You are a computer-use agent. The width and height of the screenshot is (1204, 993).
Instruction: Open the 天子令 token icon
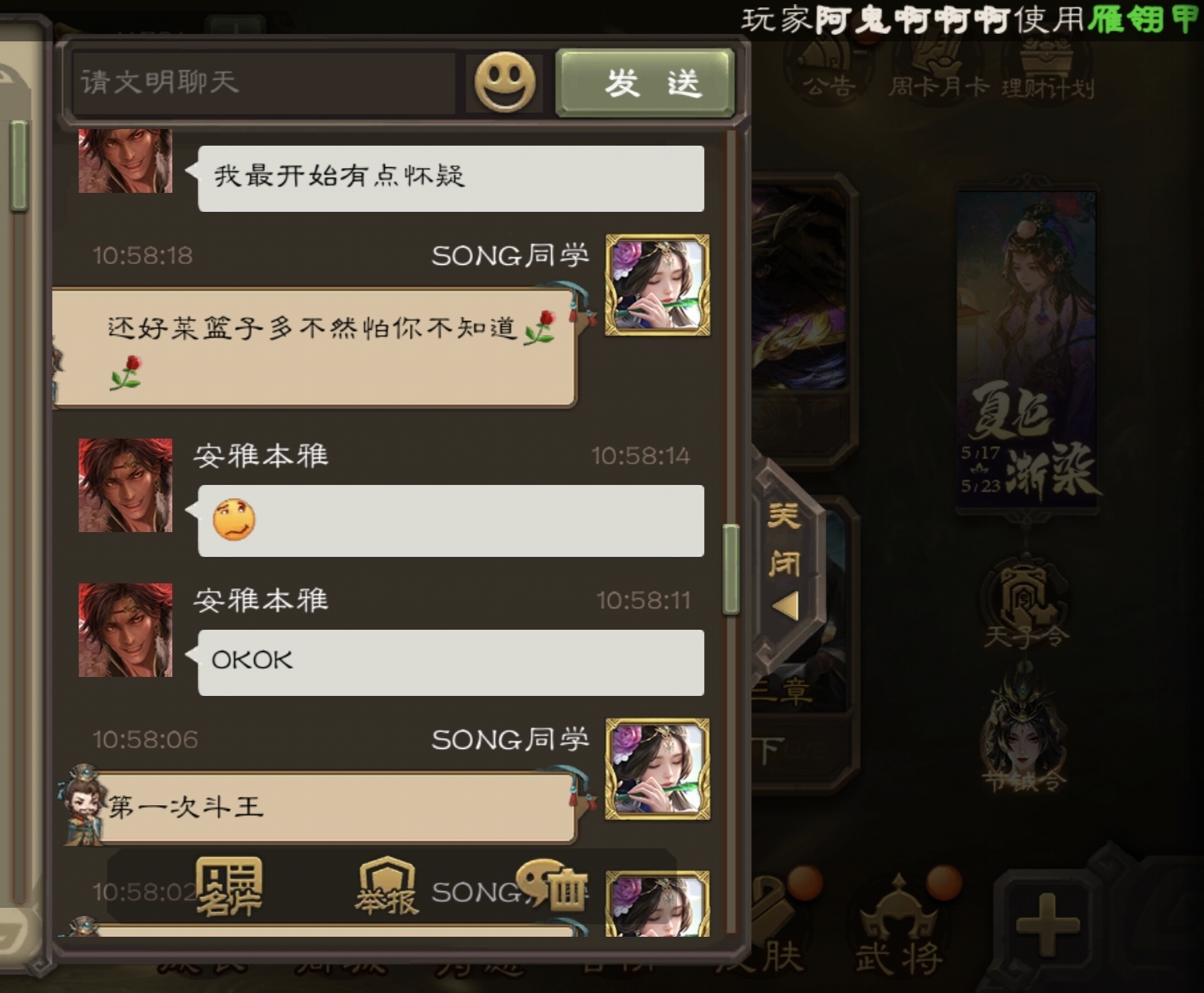click(1025, 607)
